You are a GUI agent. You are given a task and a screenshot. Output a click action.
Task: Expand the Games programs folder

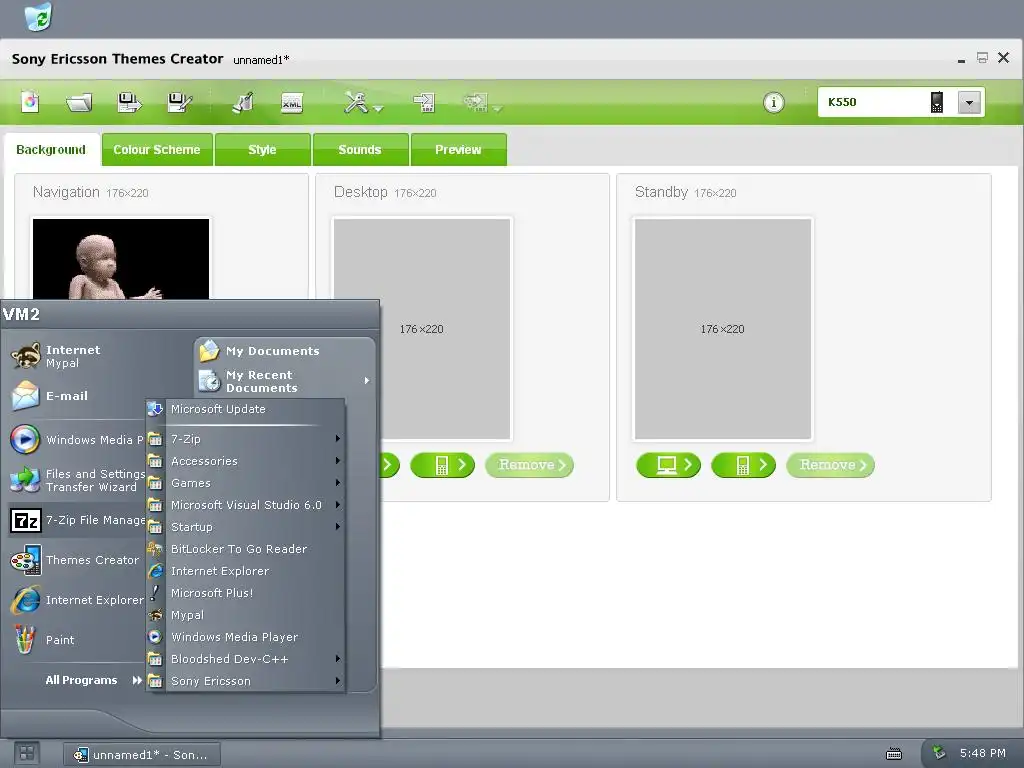(x=246, y=483)
